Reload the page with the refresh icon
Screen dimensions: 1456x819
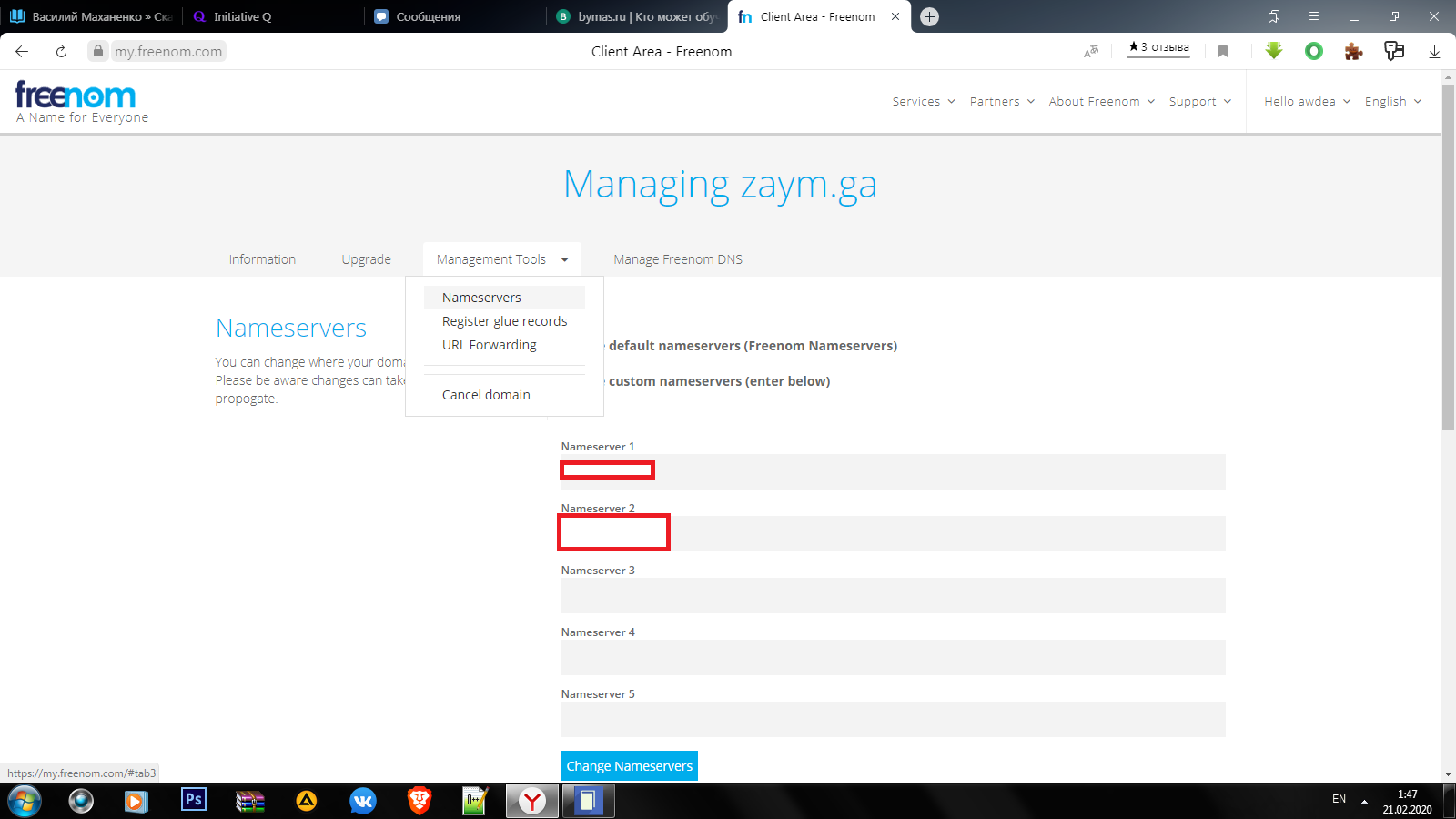point(61,52)
